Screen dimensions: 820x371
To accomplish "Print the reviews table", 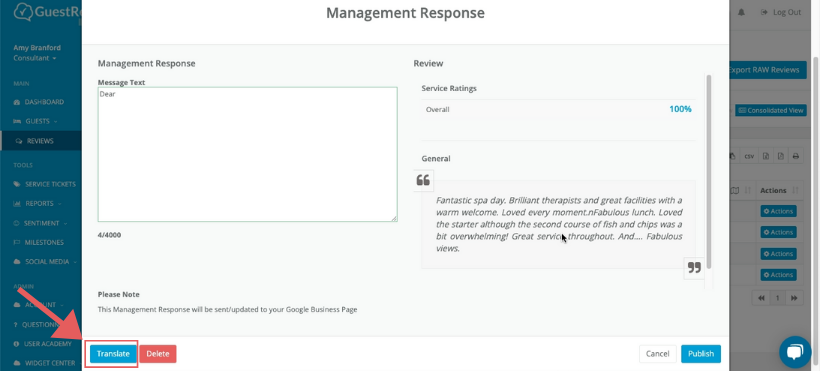I will coord(795,156).
